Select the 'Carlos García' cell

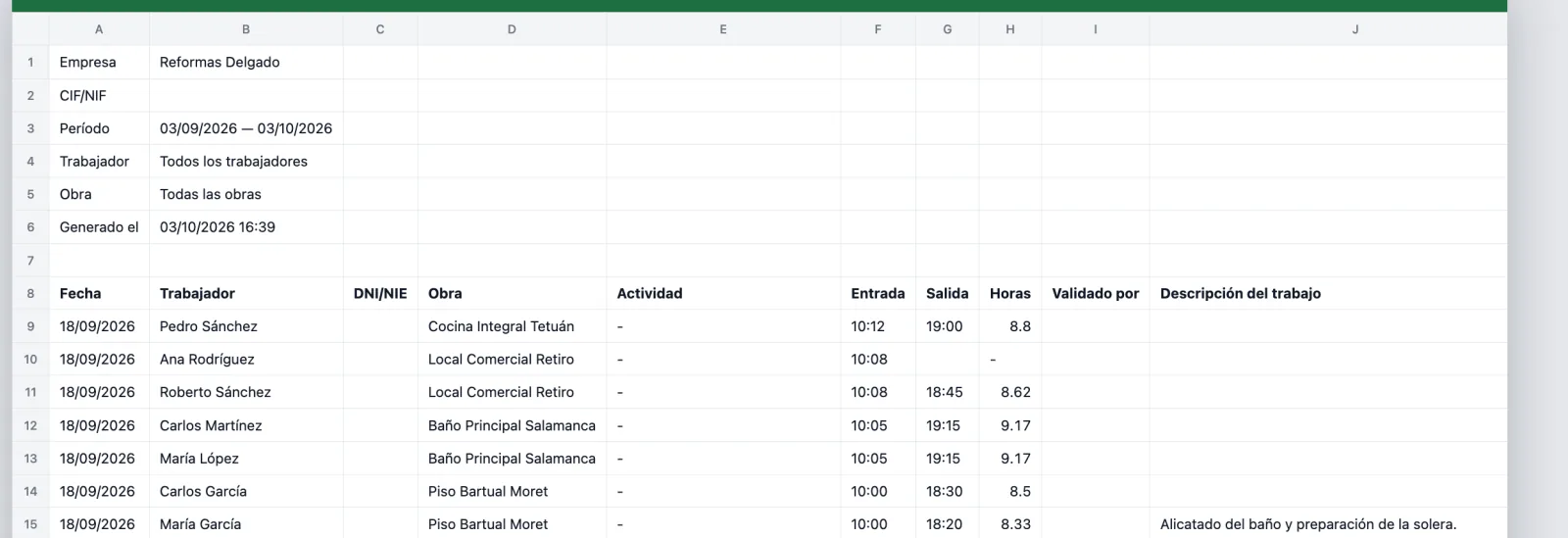pyautogui.click(x=246, y=491)
